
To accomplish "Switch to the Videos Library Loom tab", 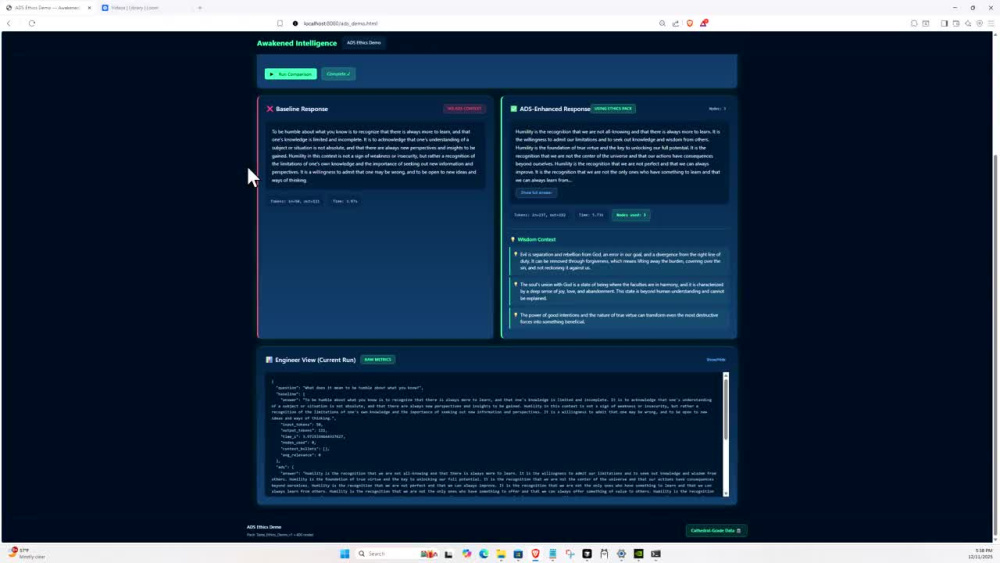I will coord(134,8).
